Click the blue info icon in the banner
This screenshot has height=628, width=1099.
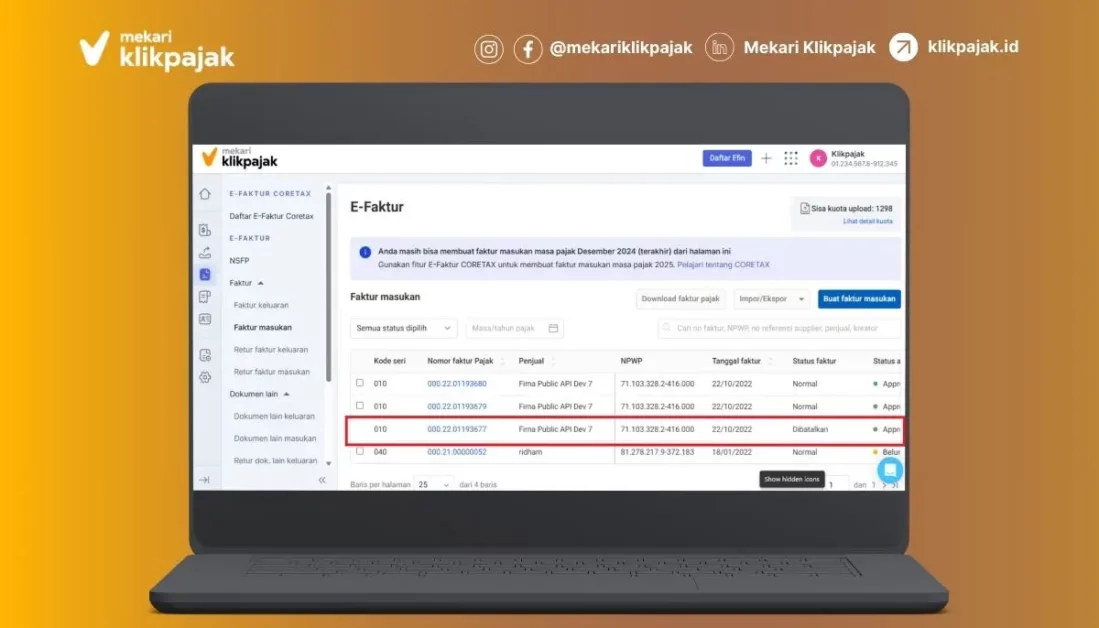[365, 252]
